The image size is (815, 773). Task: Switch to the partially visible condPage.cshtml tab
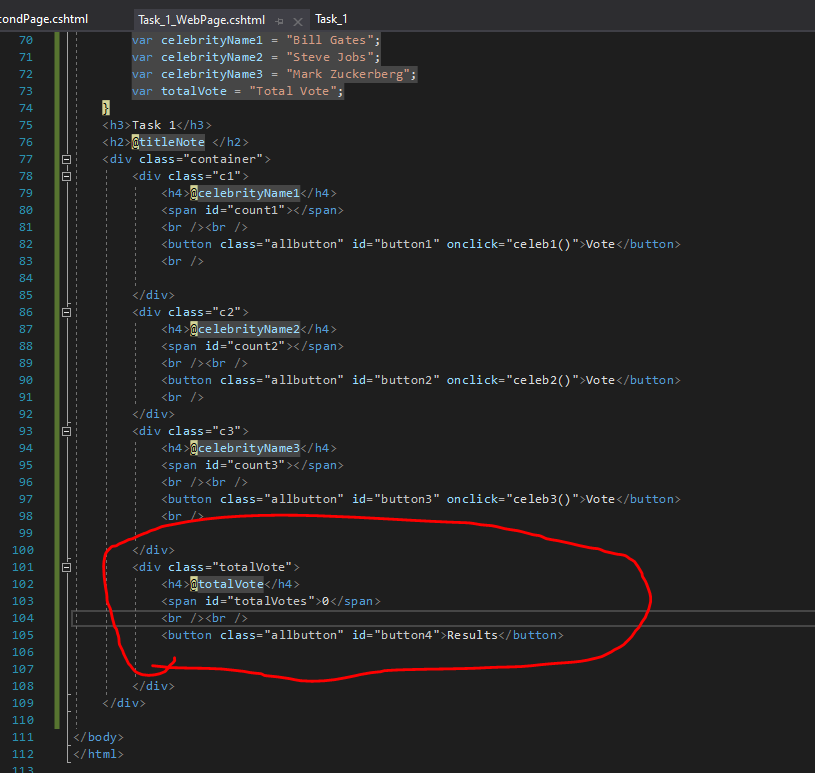44,19
